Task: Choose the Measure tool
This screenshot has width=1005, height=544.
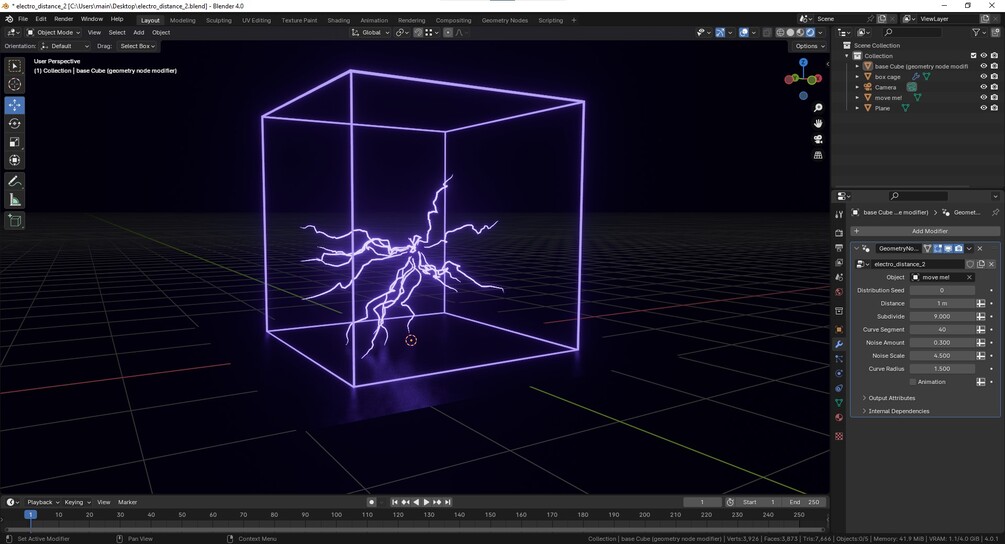Action: coord(15,200)
